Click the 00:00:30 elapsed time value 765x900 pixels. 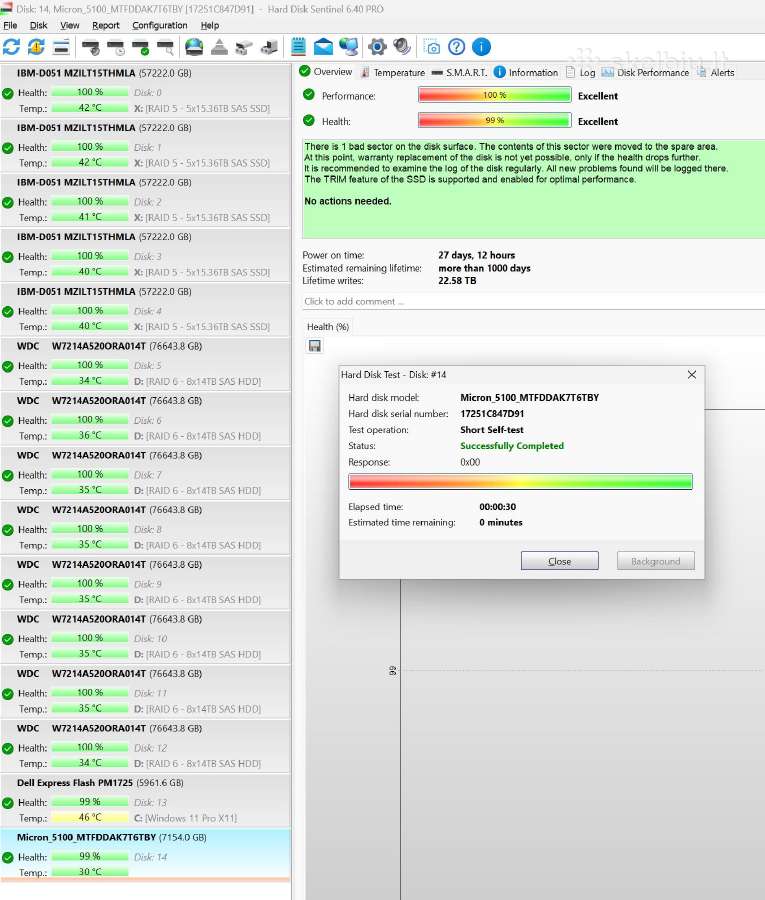498,507
